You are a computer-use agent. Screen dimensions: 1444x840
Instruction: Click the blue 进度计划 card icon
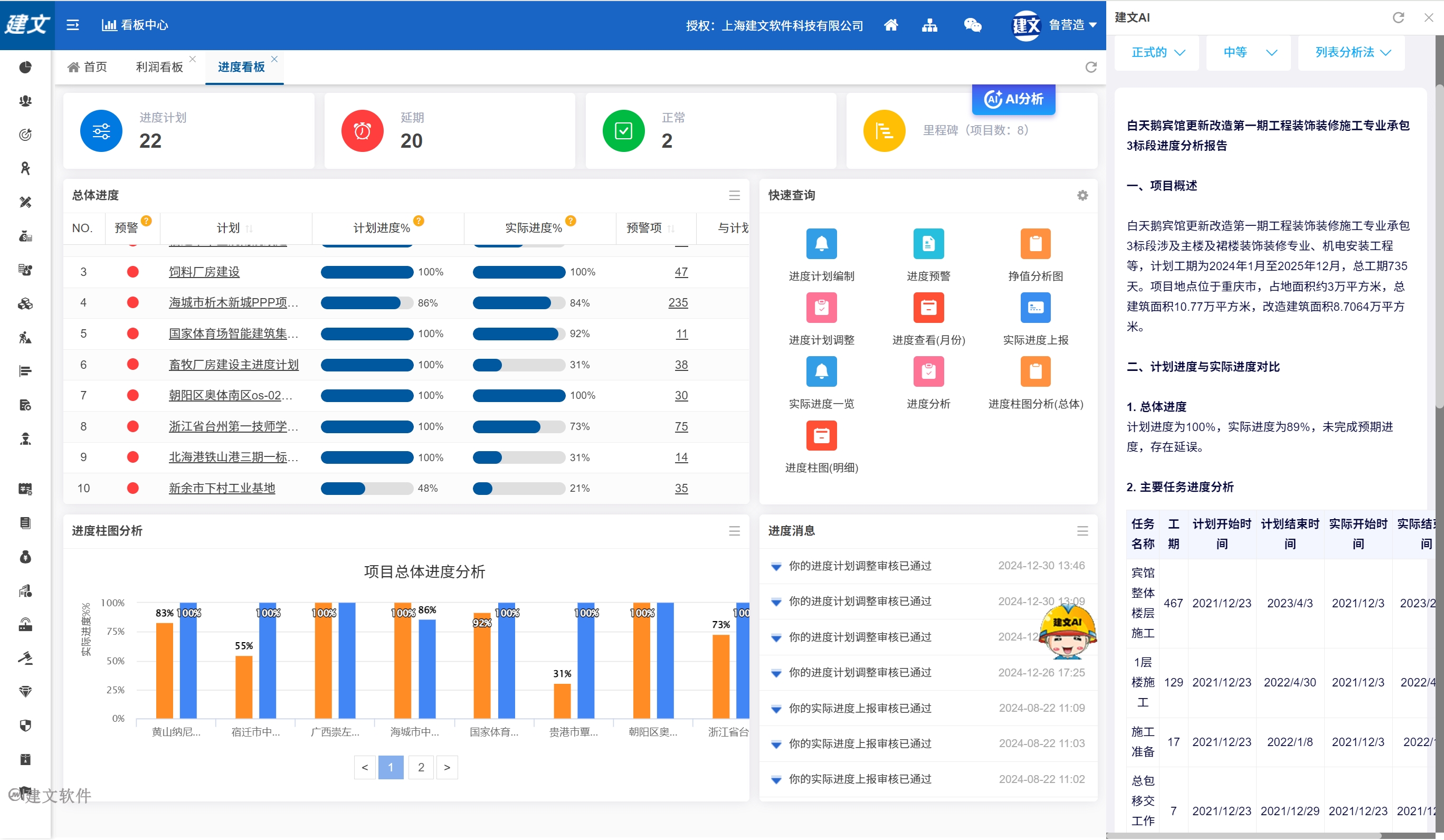coord(101,131)
